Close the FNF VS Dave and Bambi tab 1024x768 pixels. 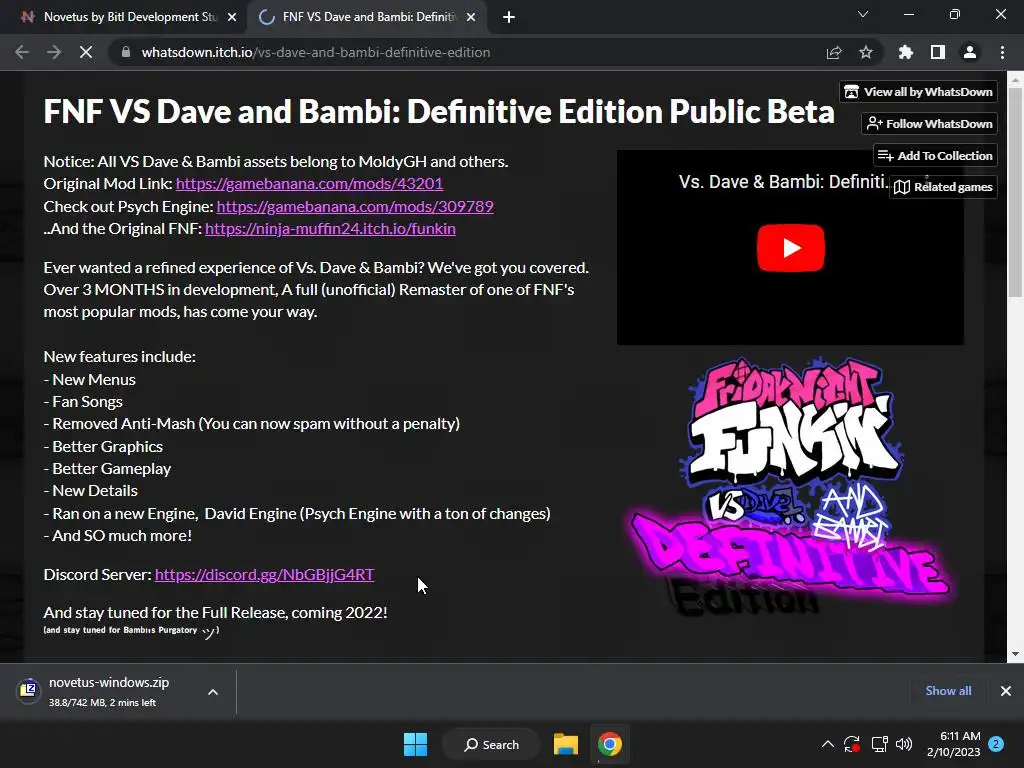pos(471,17)
